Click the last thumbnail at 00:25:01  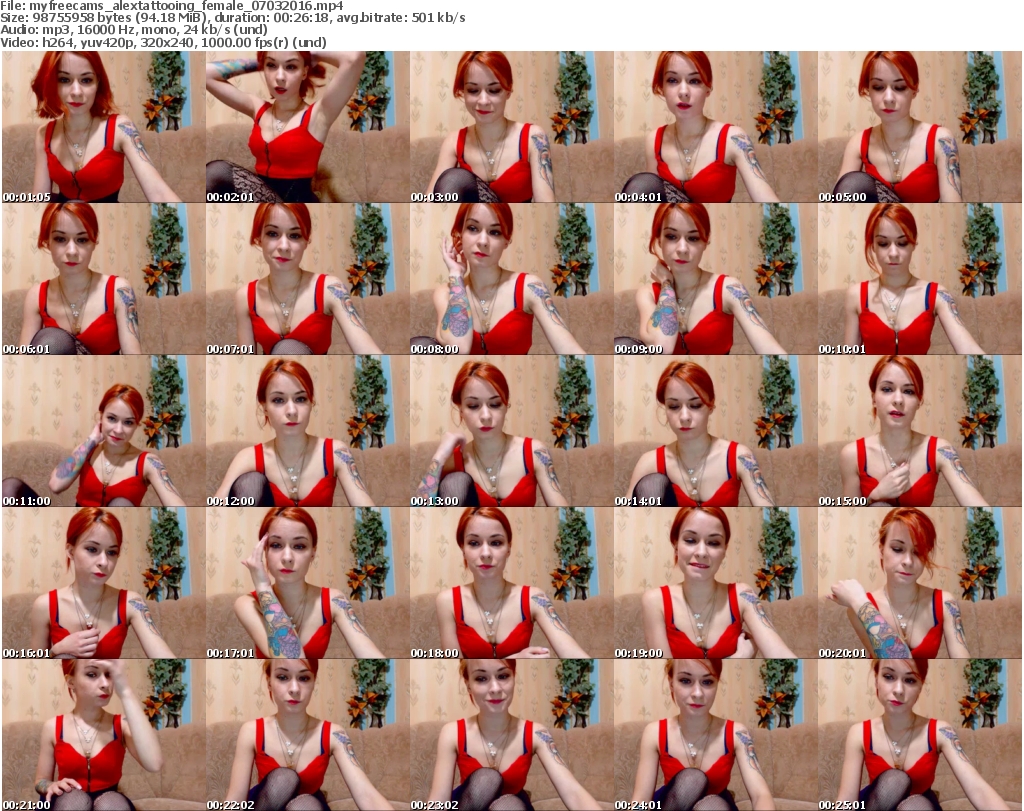(919, 735)
